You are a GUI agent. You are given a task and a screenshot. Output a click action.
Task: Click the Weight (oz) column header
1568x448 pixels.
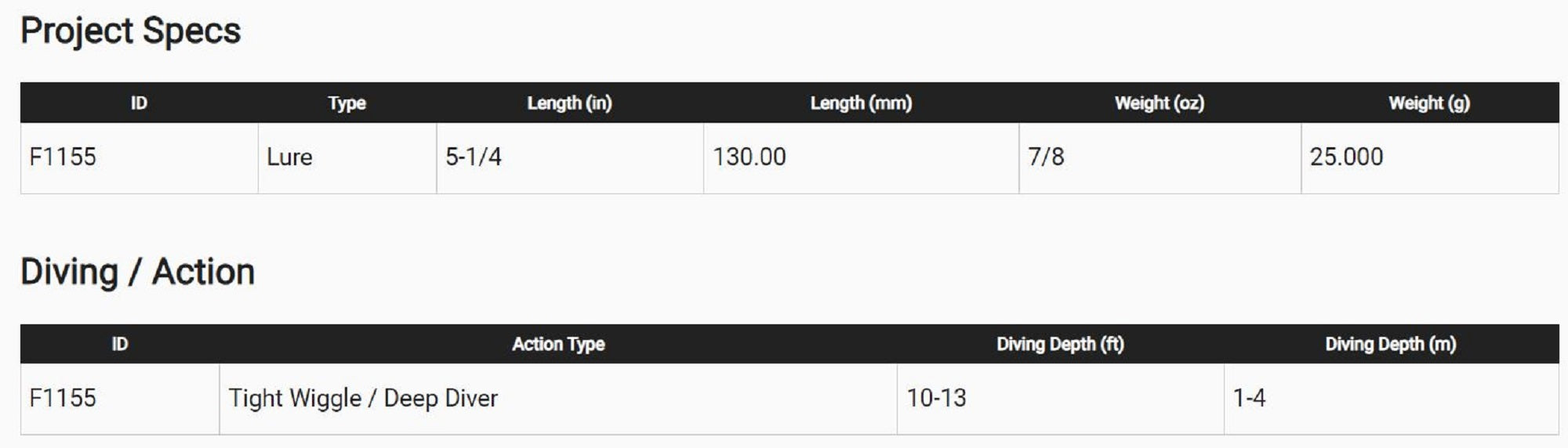click(x=1159, y=103)
